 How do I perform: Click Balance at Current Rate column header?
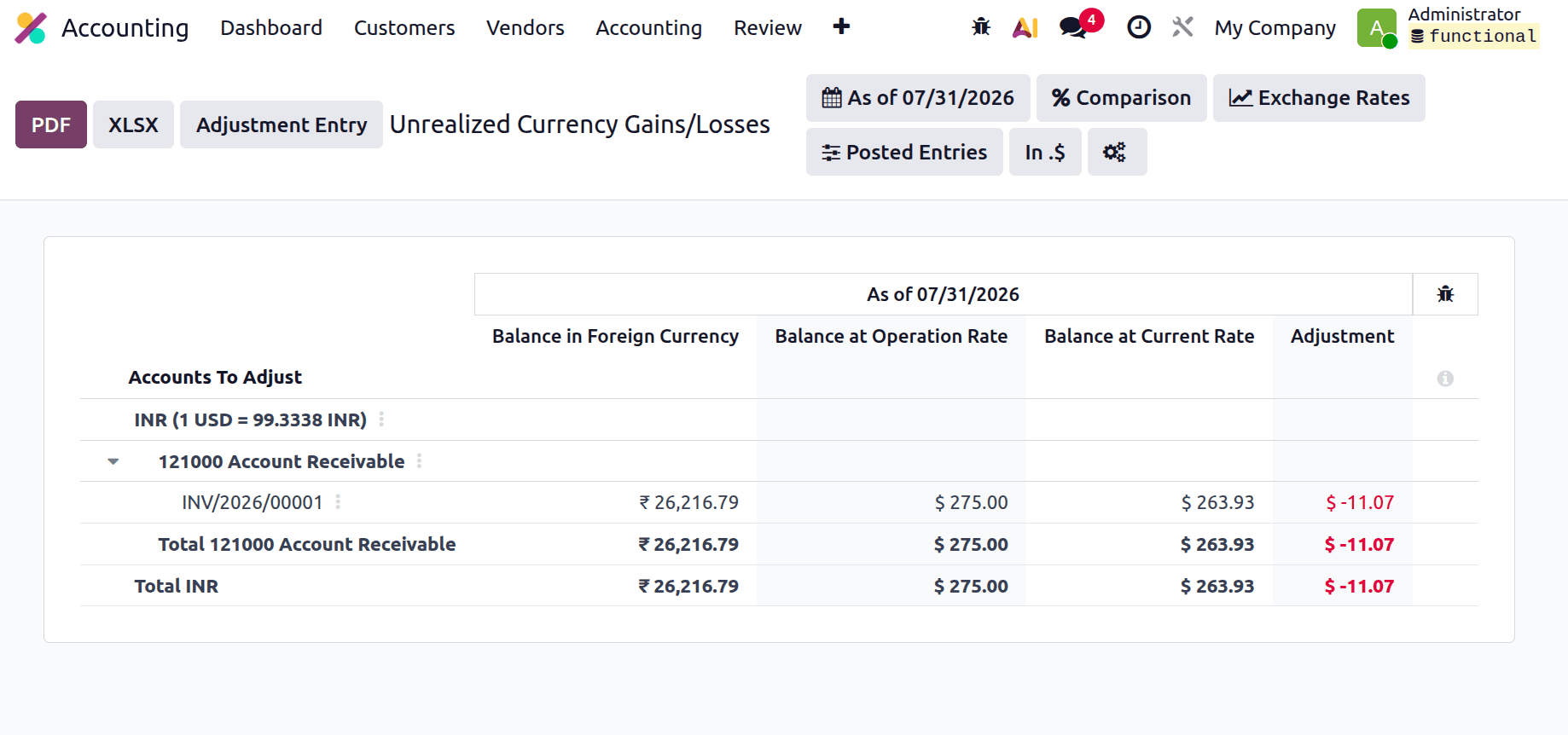click(x=1149, y=336)
